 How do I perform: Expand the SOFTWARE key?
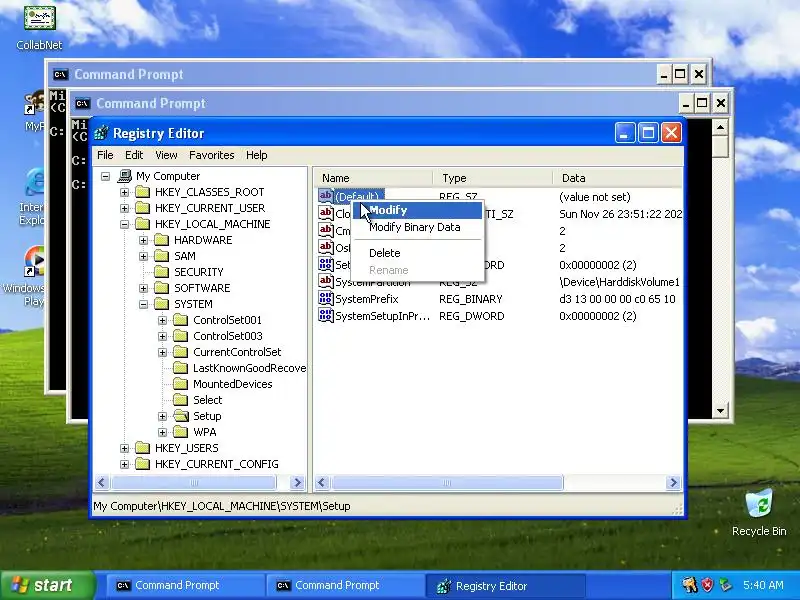click(x=143, y=288)
